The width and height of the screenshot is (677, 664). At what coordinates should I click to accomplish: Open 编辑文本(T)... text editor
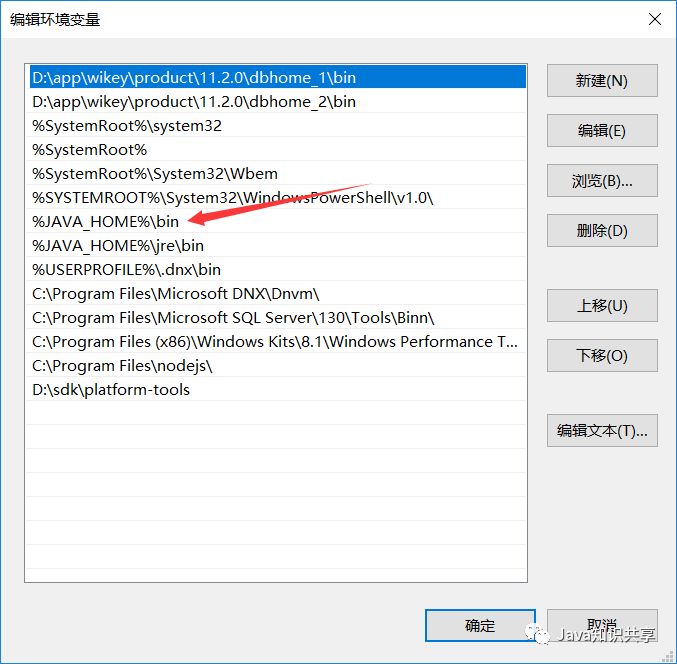602,430
